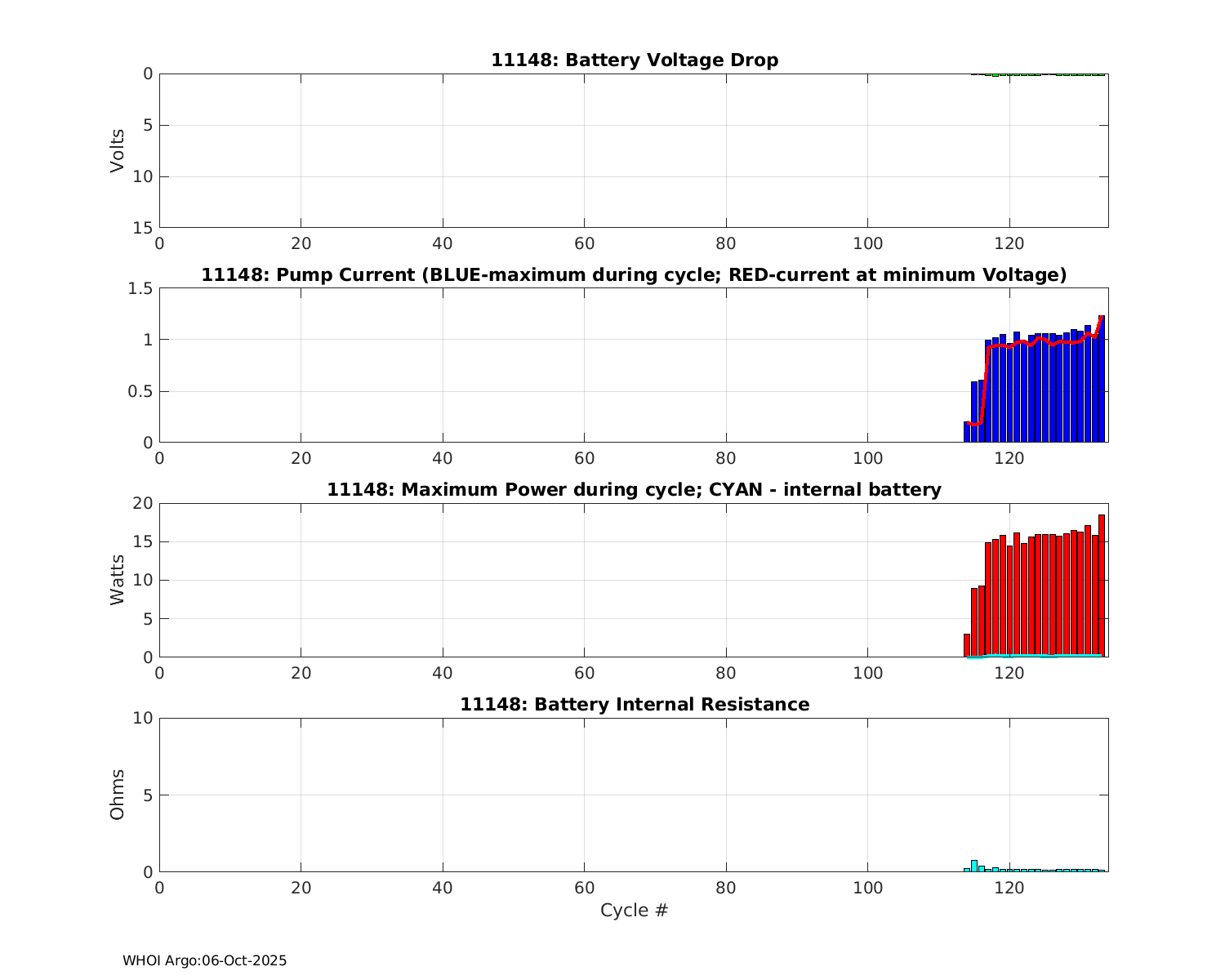Click the tallest blue bar in Pump Current
The height and width of the screenshot is (980, 1225).
coord(1102,380)
